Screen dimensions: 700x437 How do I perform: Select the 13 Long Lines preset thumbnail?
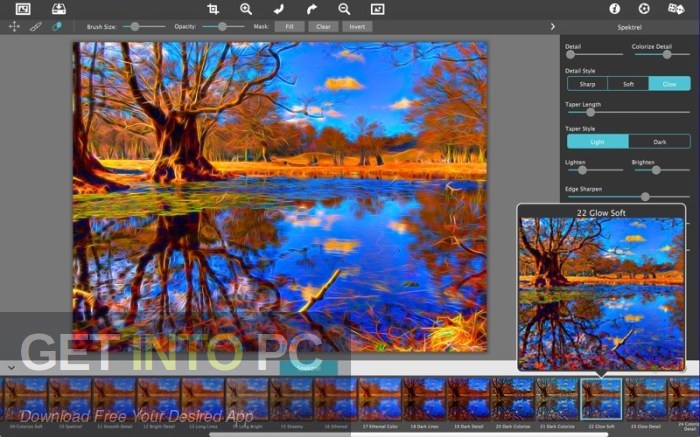(202, 399)
